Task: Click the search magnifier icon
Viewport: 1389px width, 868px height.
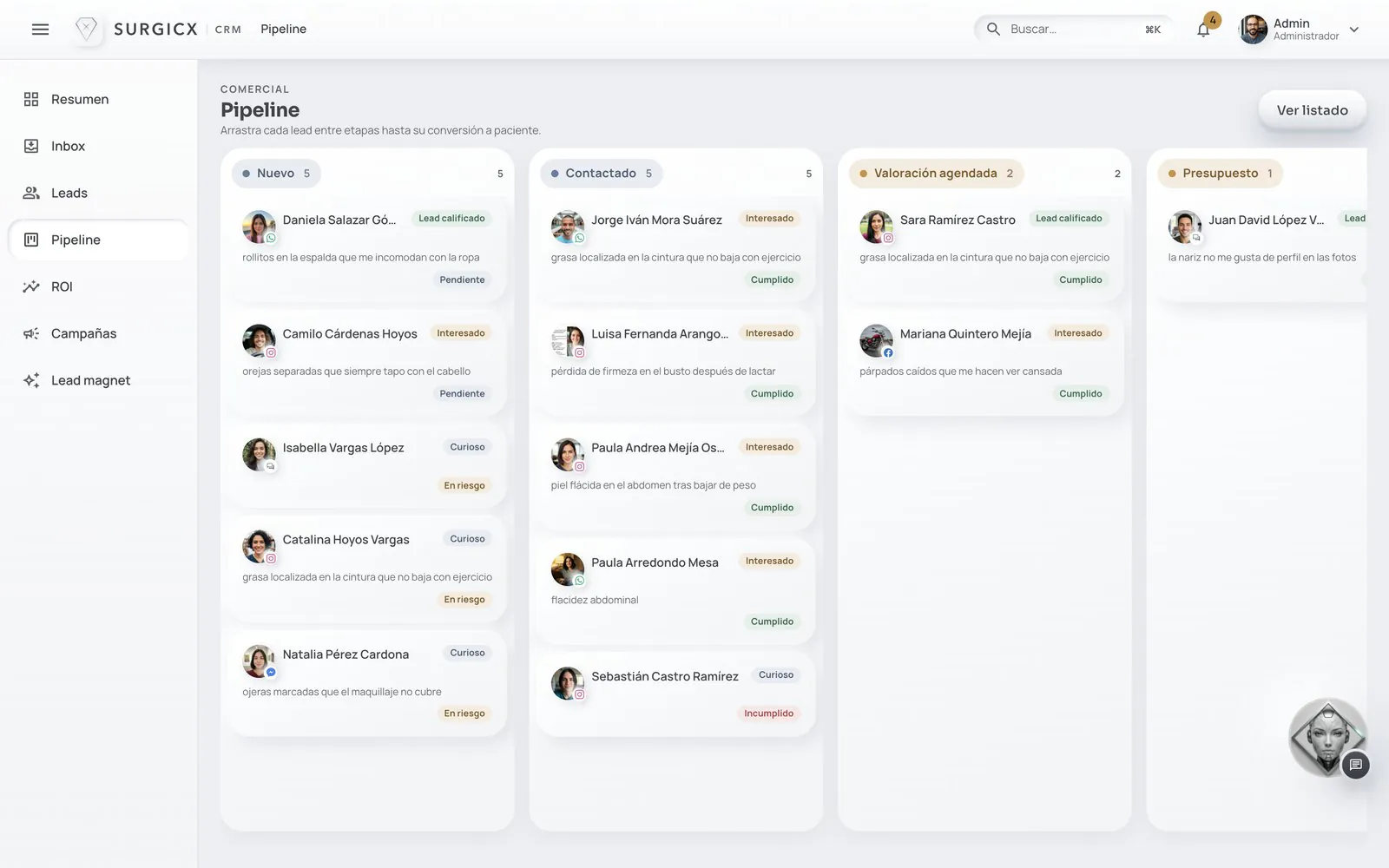Action: coord(993,30)
